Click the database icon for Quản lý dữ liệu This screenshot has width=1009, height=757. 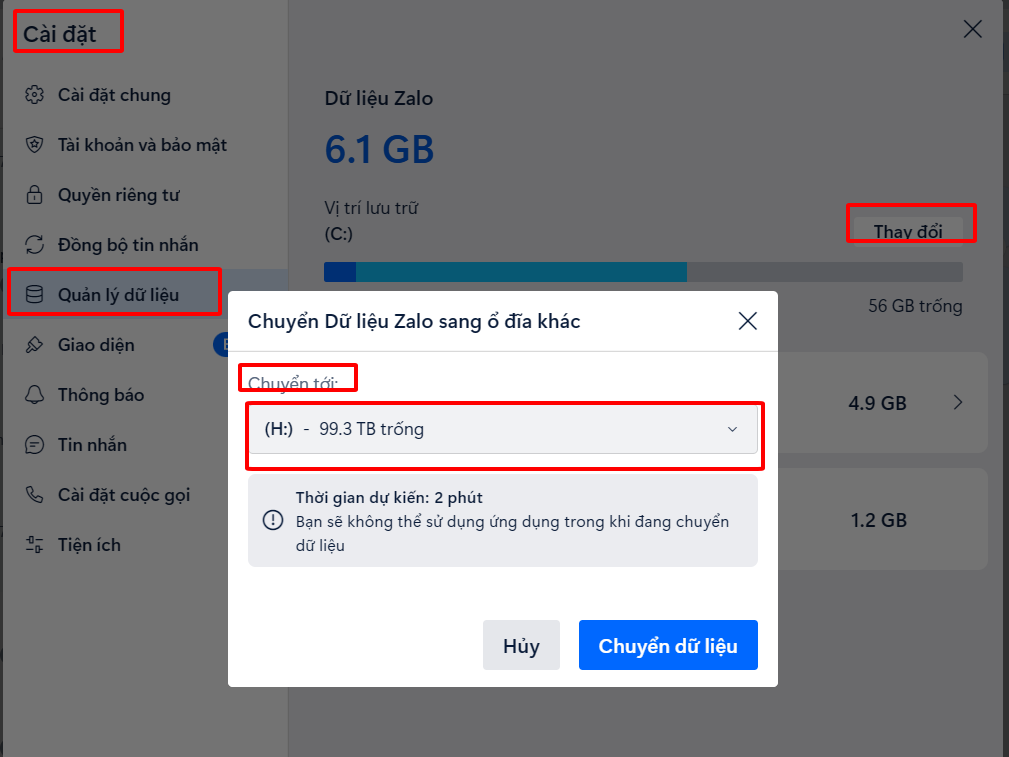(35, 295)
